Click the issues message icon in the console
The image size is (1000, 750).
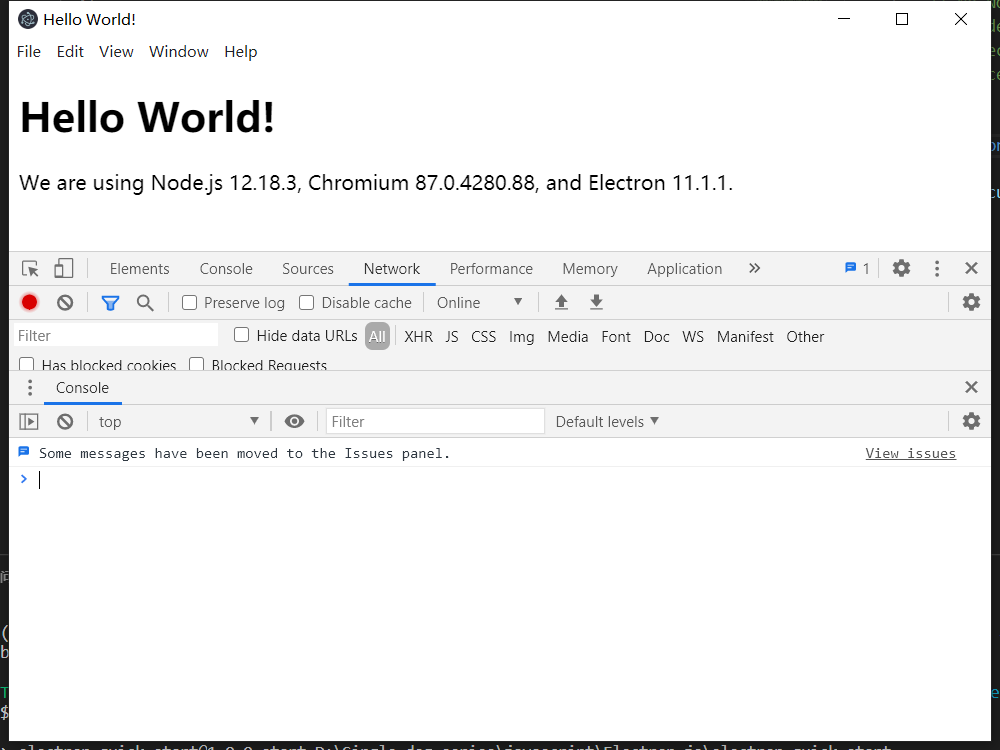pos(24,452)
